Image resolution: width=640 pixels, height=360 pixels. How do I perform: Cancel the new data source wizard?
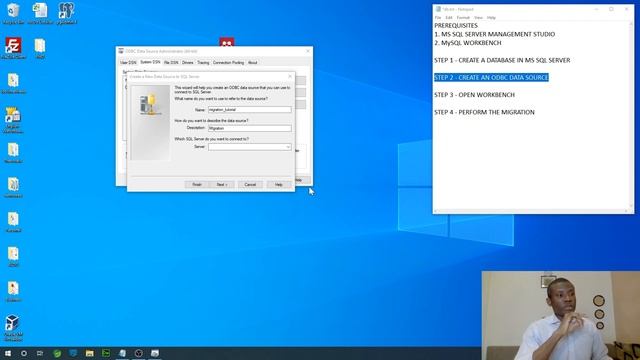[x=250, y=184]
